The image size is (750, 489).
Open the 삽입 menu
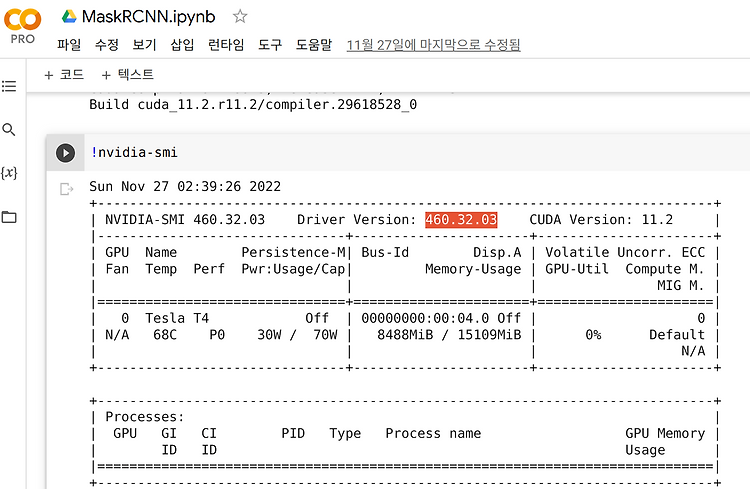tap(182, 45)
